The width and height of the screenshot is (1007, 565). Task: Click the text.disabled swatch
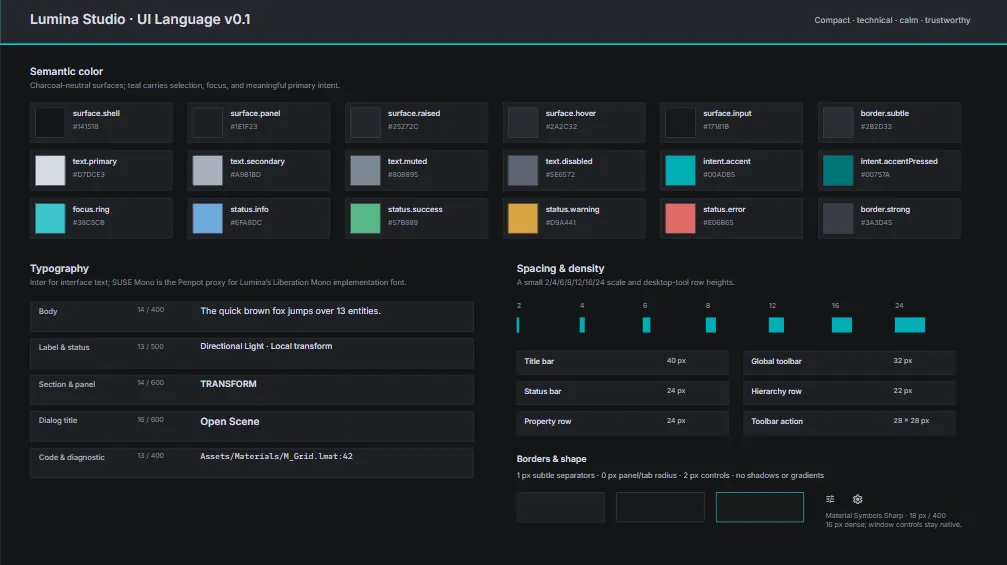523,170
